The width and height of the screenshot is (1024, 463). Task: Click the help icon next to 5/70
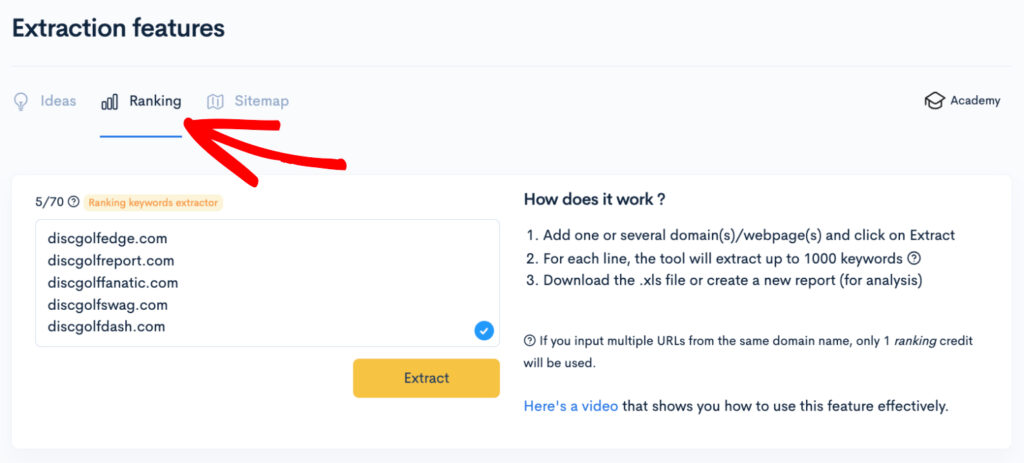pos(73,202)
